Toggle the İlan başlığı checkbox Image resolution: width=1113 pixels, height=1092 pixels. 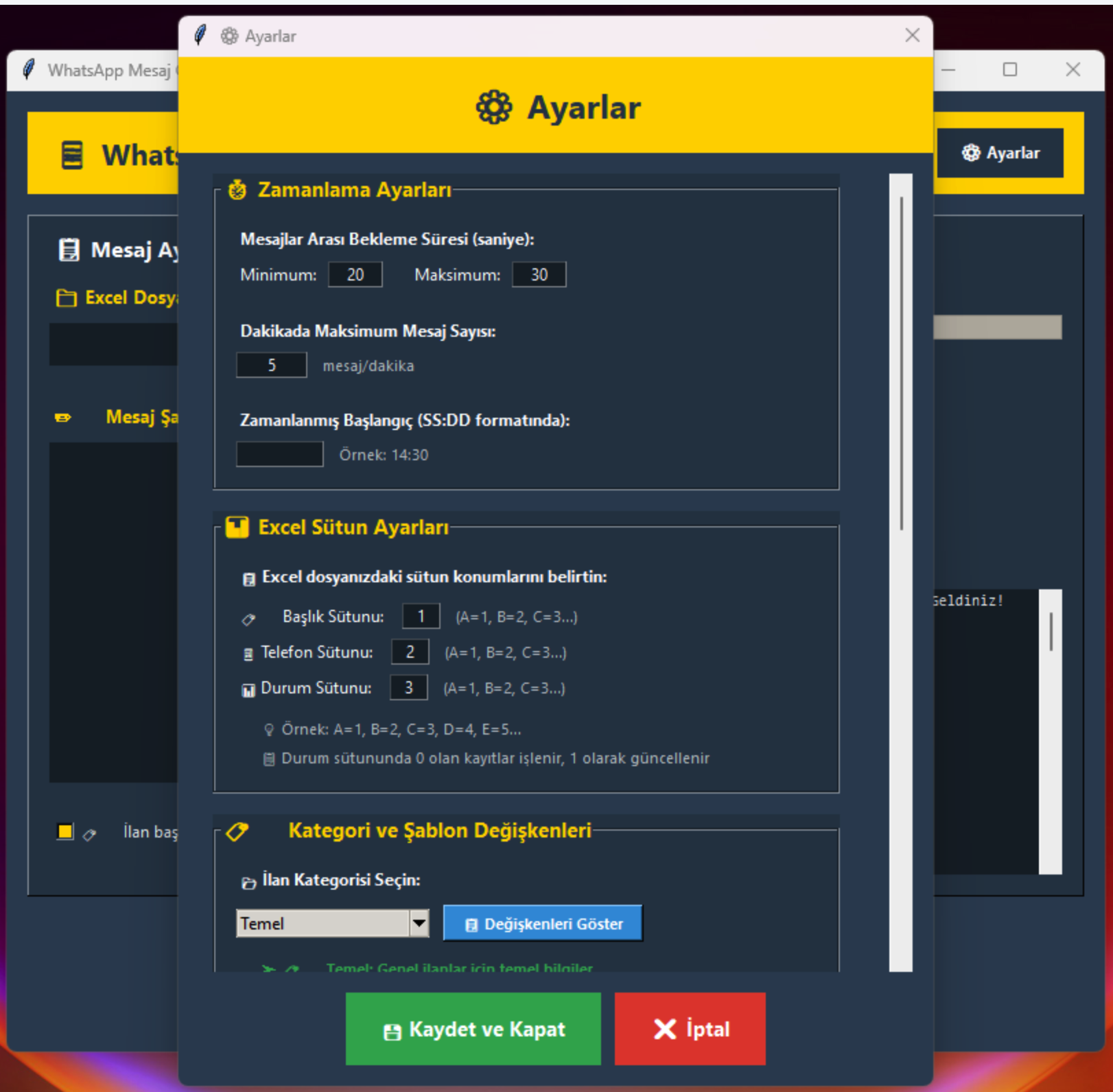click(65, 831)
